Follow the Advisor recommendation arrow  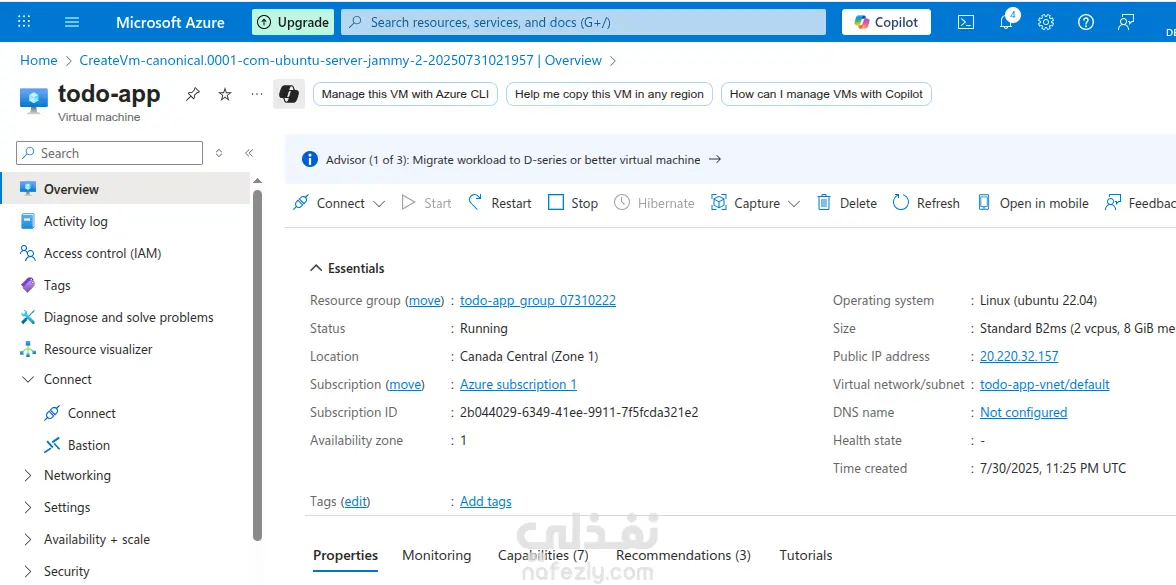(x=715, y=160)
